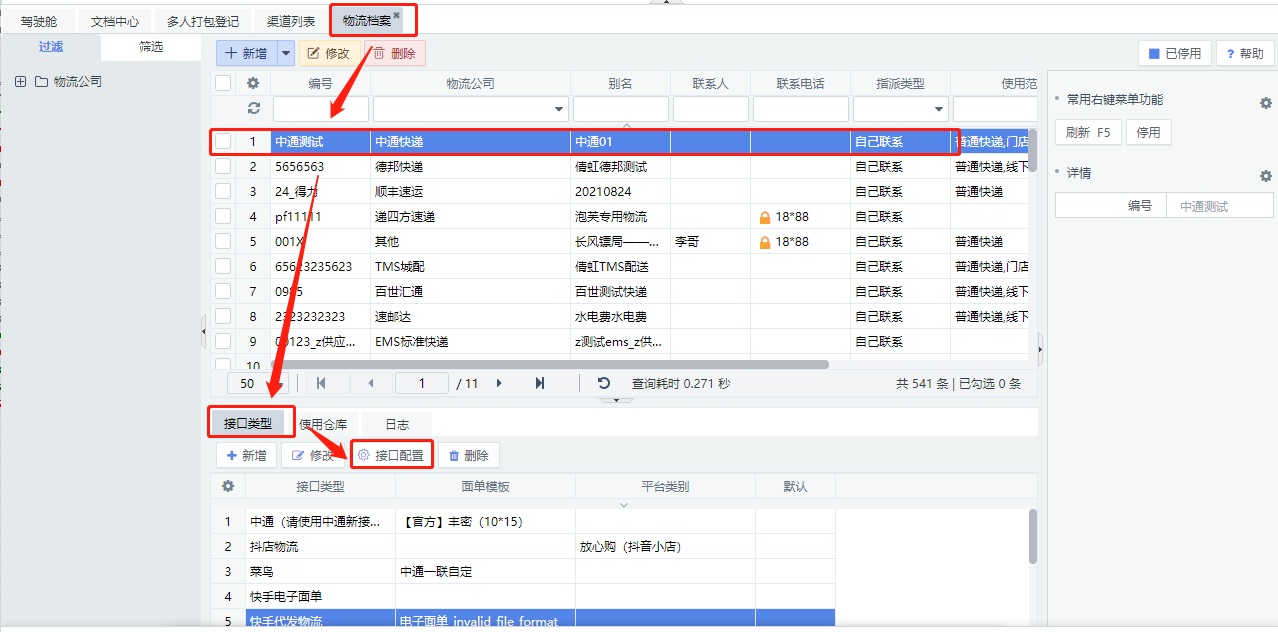Click the lower panel 删除 button
Viewport: 1278px width, 632px height.
469,455
